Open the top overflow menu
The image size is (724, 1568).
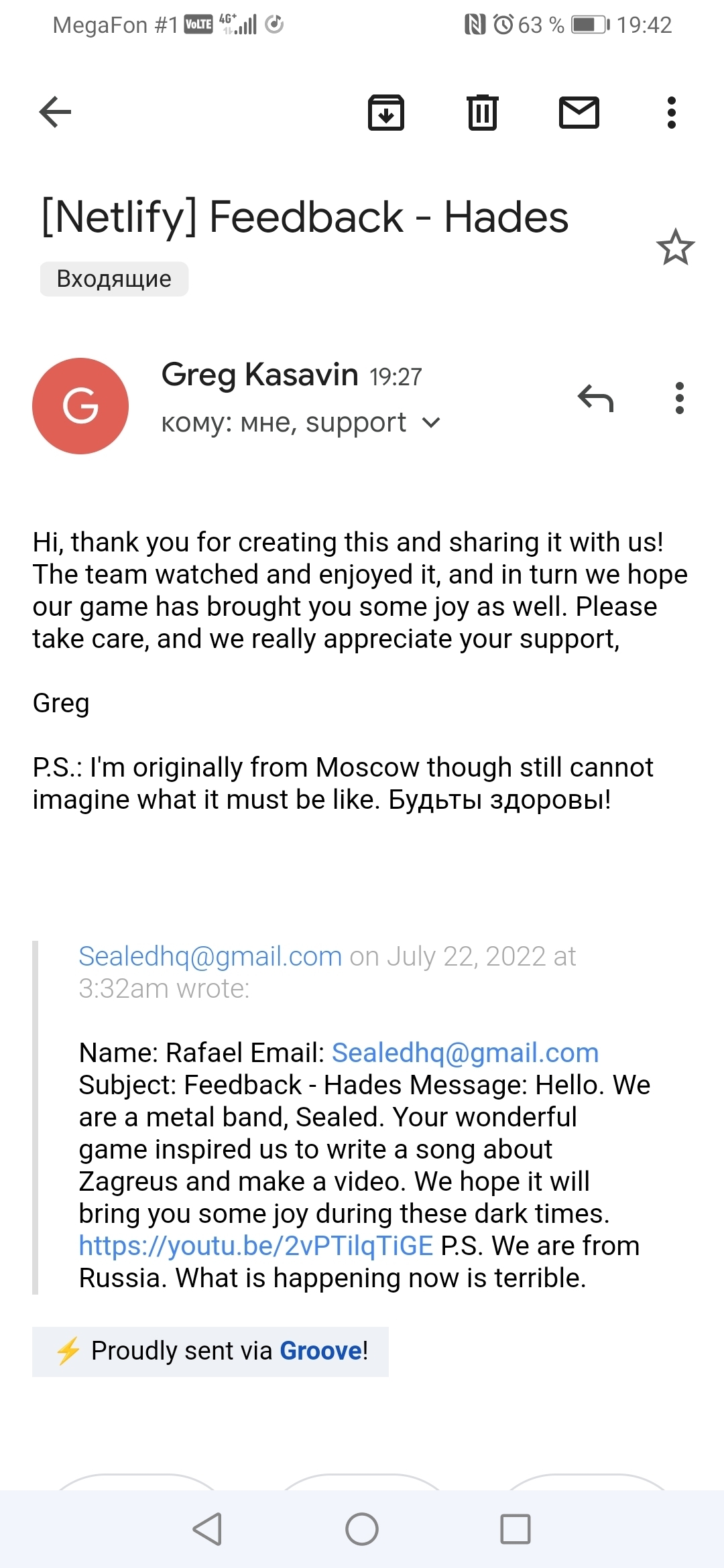point(672,112)
